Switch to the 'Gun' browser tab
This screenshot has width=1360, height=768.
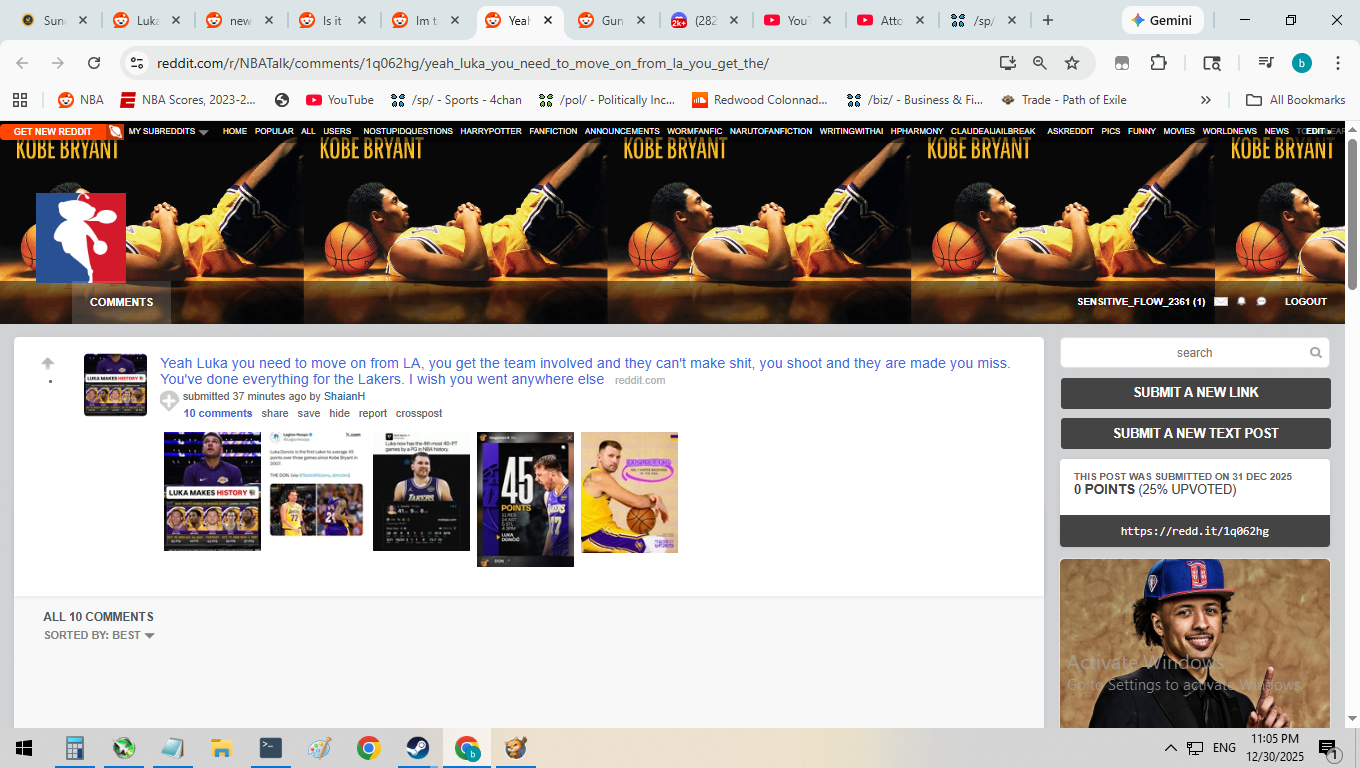pyautogui.click(x=611, y=20)
